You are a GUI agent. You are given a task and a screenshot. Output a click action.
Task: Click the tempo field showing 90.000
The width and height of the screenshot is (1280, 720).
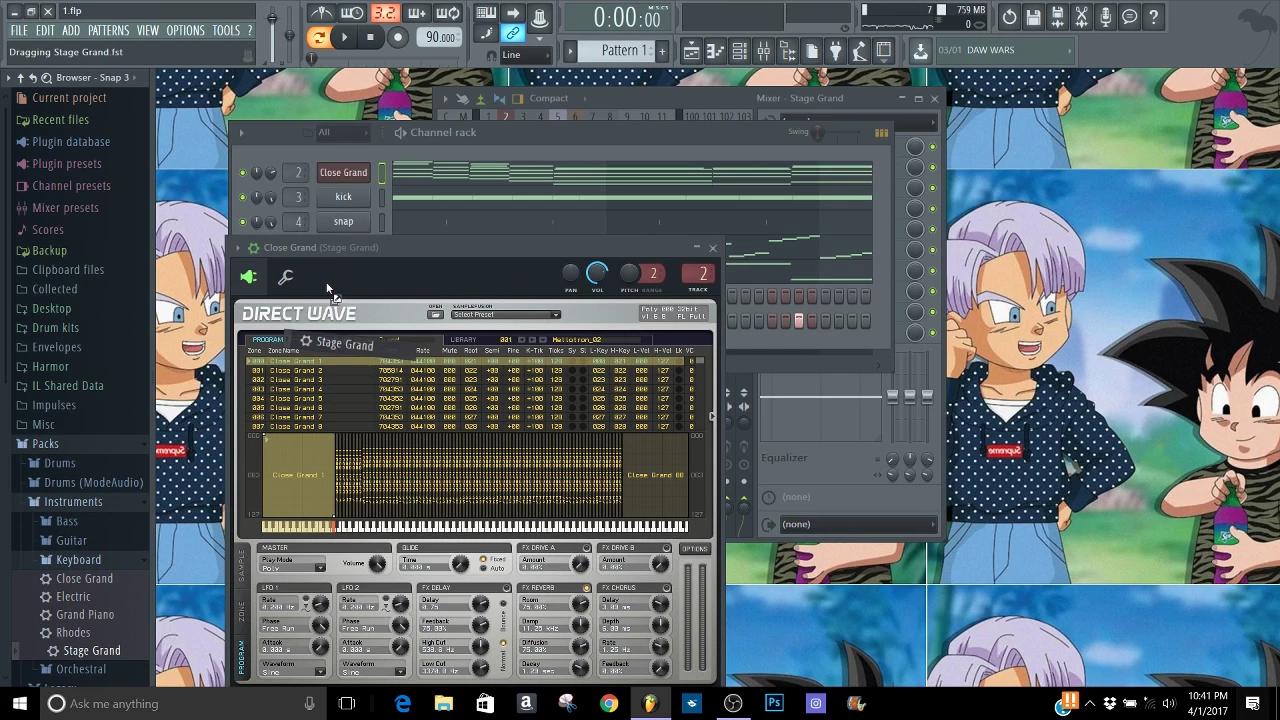441,38
